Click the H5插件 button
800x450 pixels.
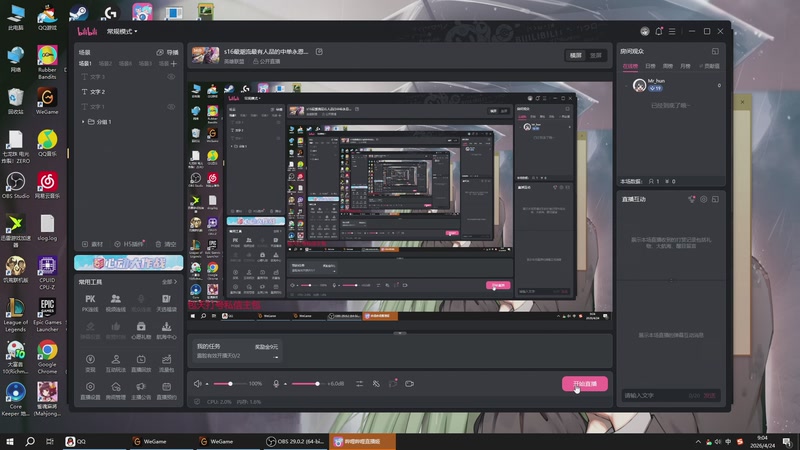pos(129,244)
